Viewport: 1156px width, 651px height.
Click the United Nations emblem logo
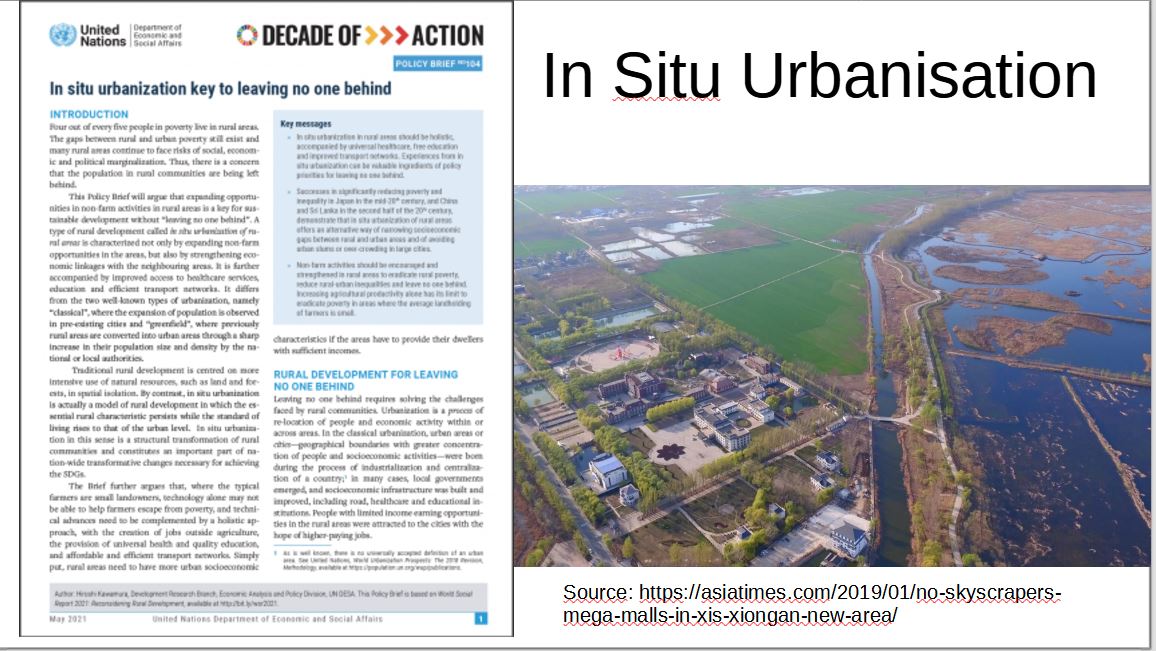point(62,35)
